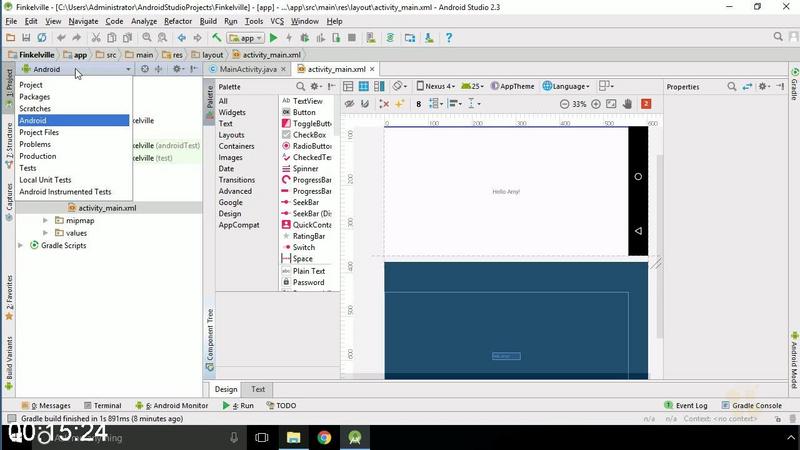Open File Explorer from taskbar
800x450 pixels.
click(x=293, y=437)
